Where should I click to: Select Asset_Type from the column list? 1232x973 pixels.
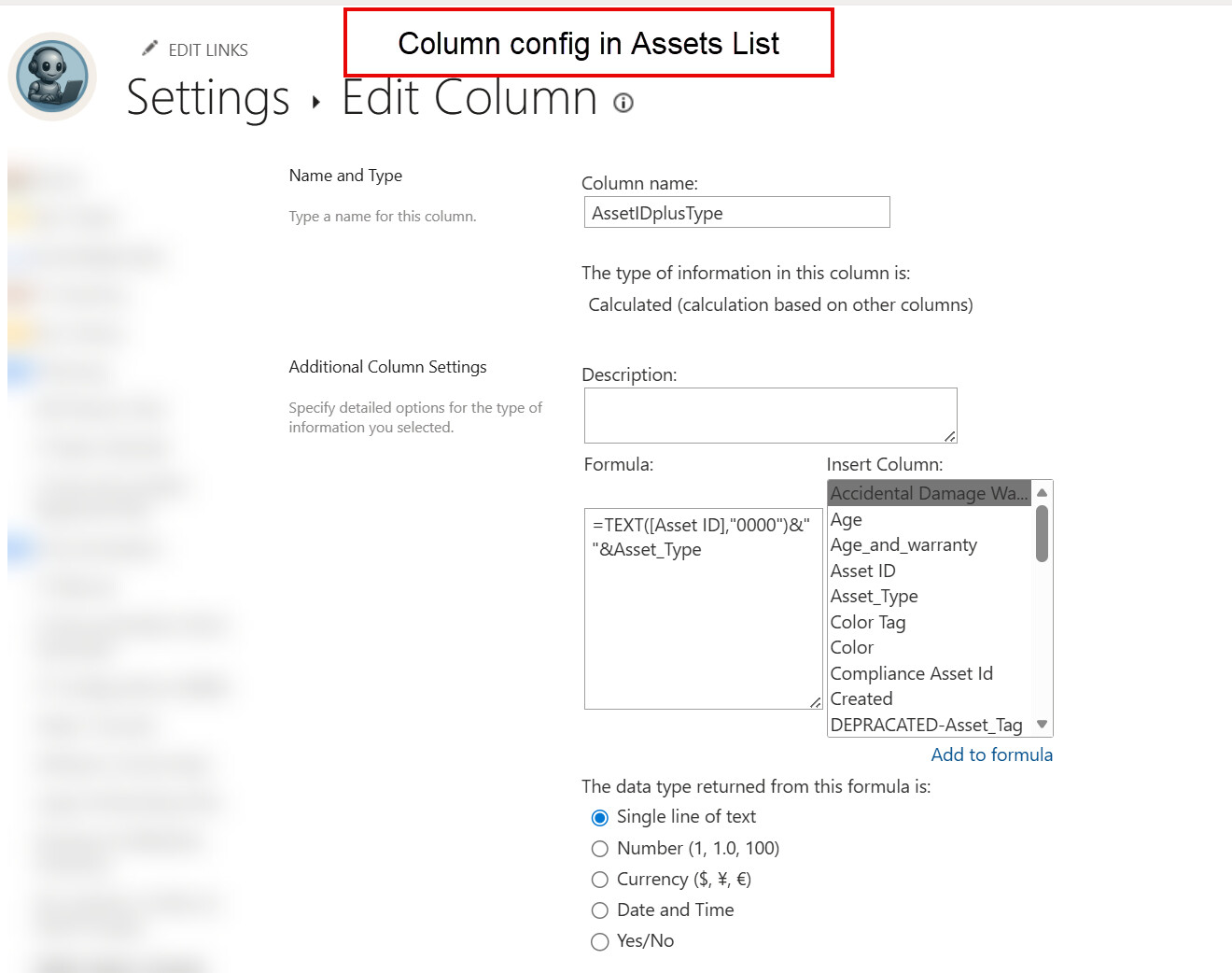tap(875, 596)
